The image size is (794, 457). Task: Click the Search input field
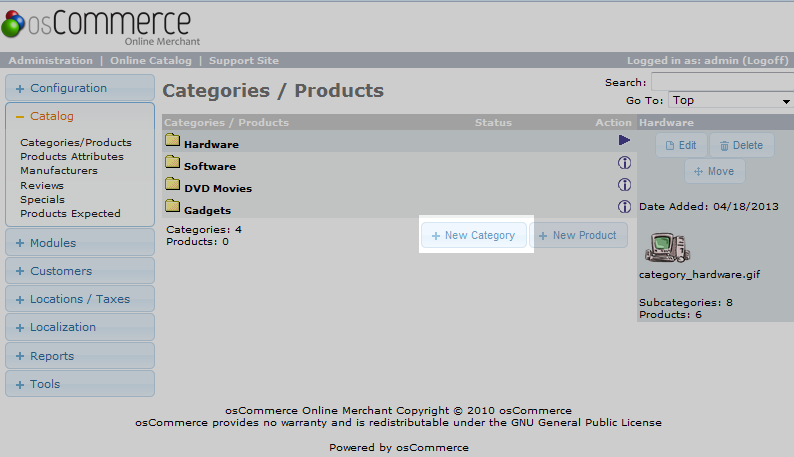(x=722, y=82)
